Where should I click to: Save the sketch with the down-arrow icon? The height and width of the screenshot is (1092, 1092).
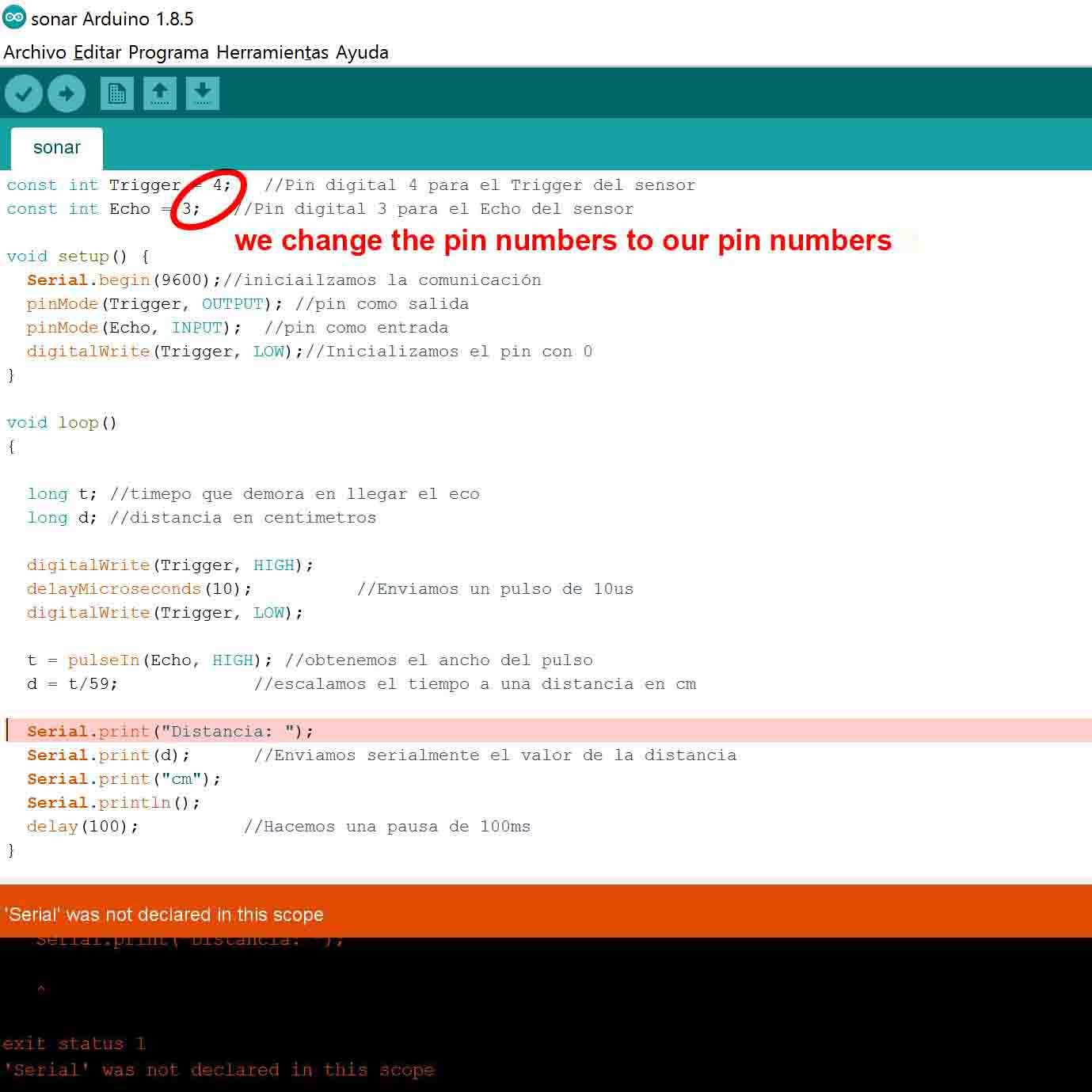point(203,93)
